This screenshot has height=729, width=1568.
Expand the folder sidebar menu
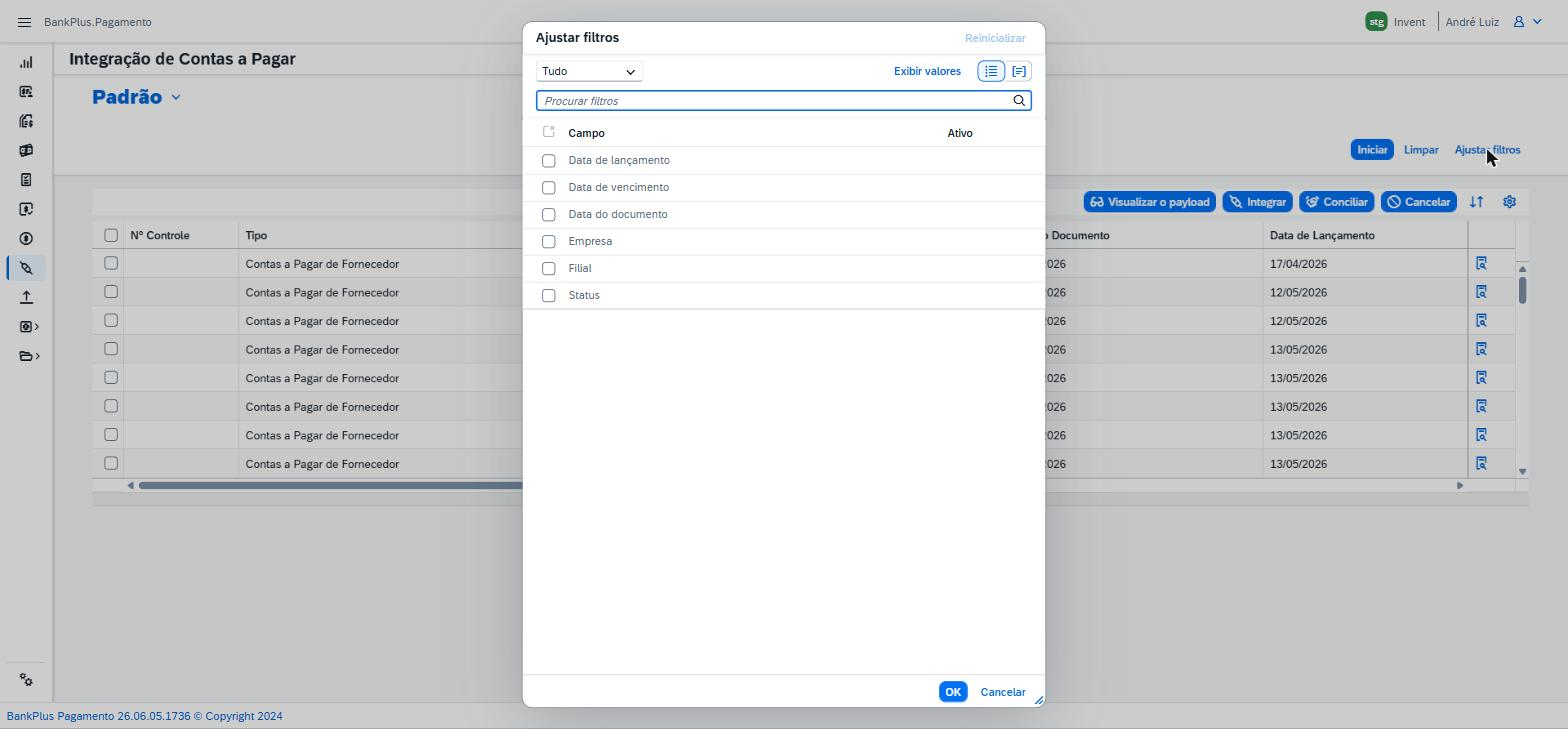pos(29,356)
